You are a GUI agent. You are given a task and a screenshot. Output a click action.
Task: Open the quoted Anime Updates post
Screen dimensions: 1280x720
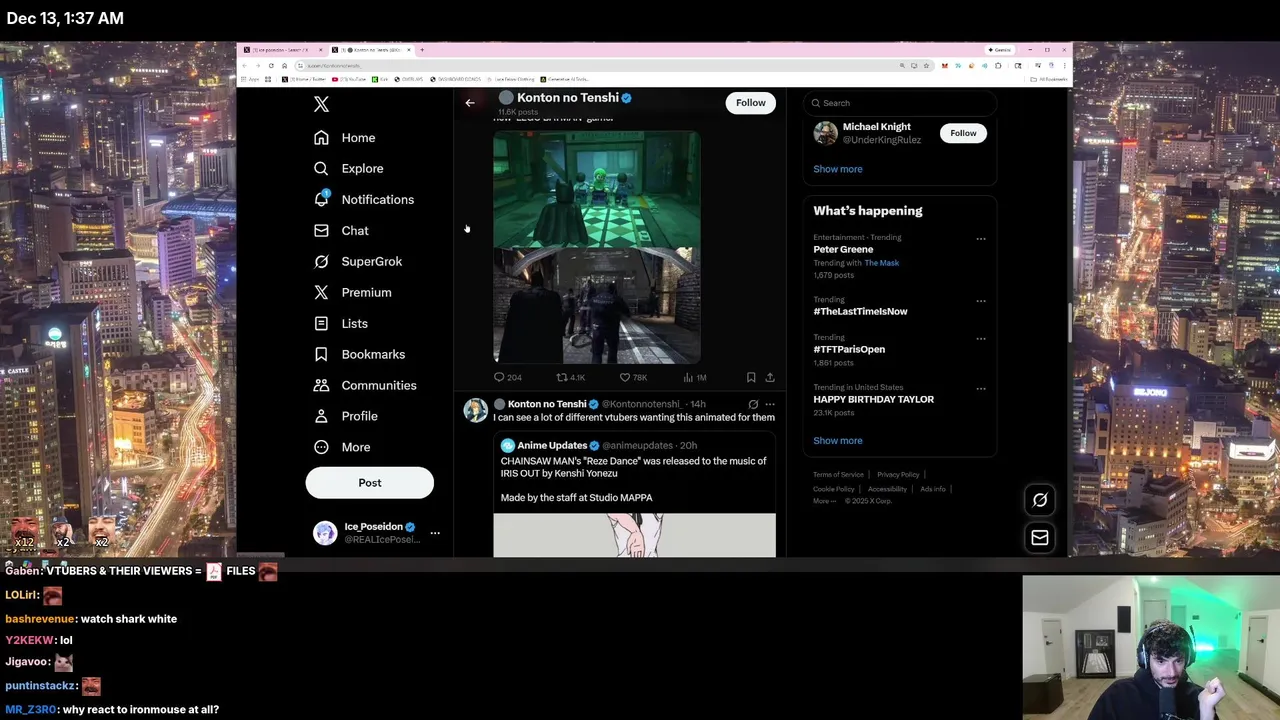click(634, 494)
